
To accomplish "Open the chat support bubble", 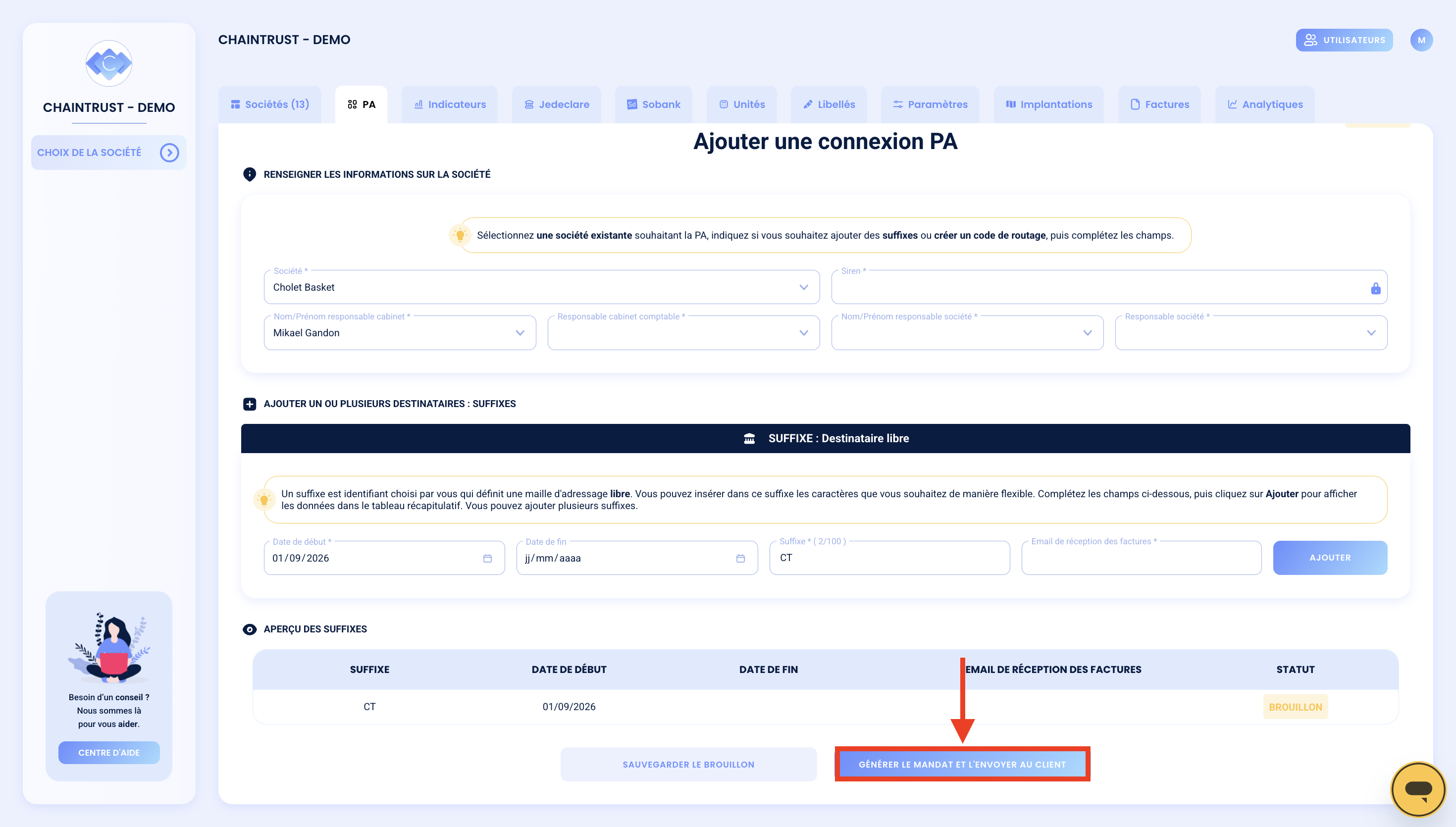I will pyautogui.click(x=1418, y=789).
